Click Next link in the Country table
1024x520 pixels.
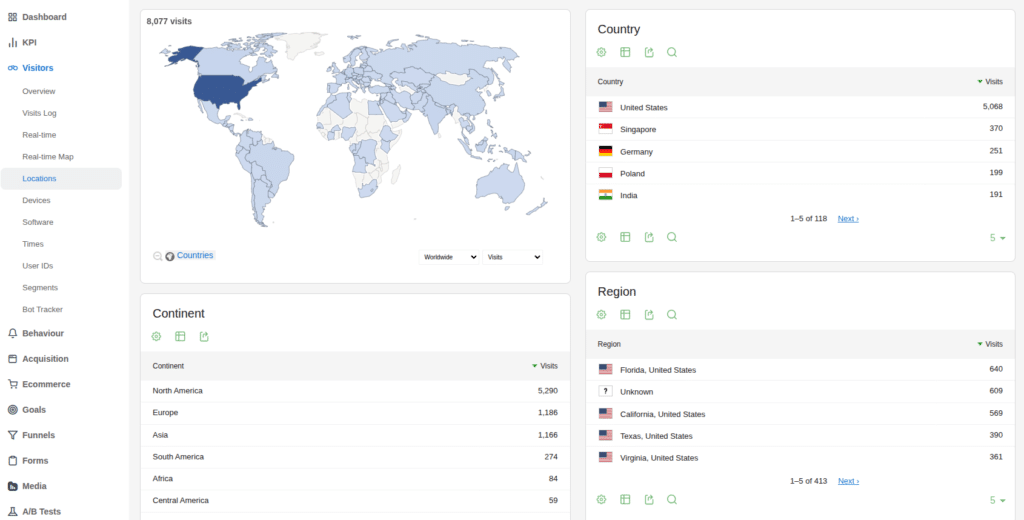(x=848, y=219)
